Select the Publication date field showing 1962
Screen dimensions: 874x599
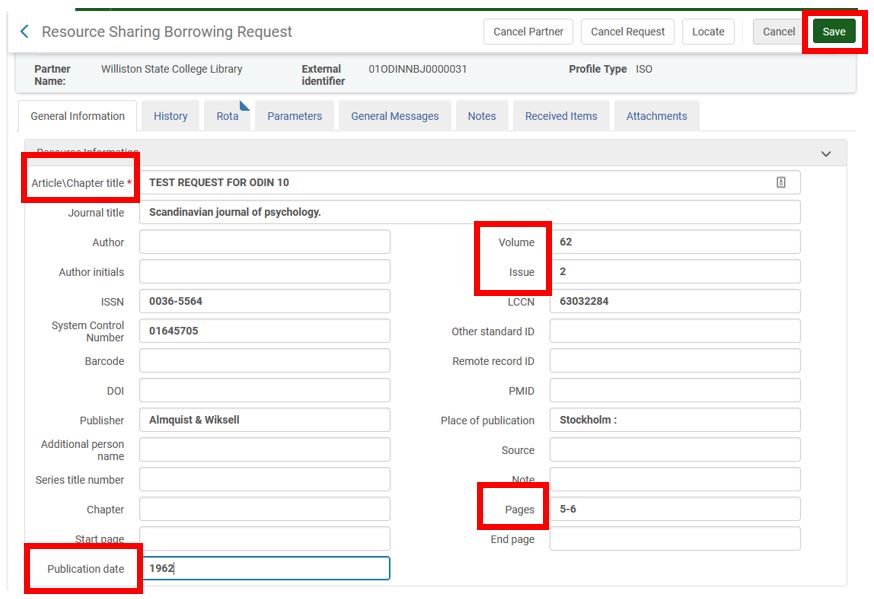265,568
